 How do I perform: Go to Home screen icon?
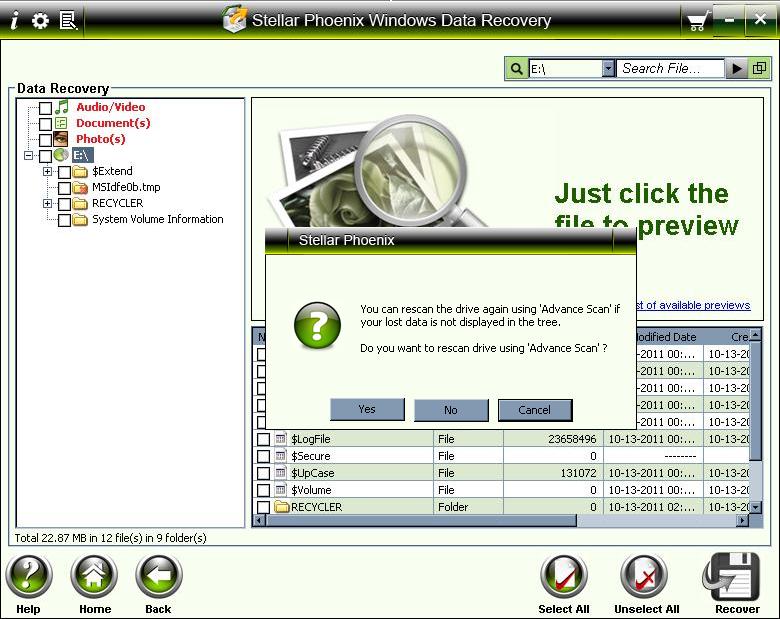[x=94, y=576]
